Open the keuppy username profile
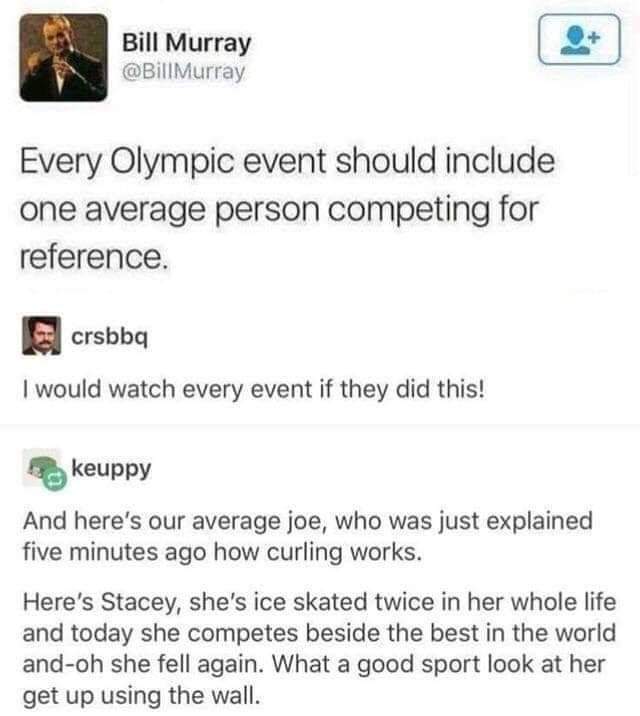The image size is (640, 716). (112, 467)
